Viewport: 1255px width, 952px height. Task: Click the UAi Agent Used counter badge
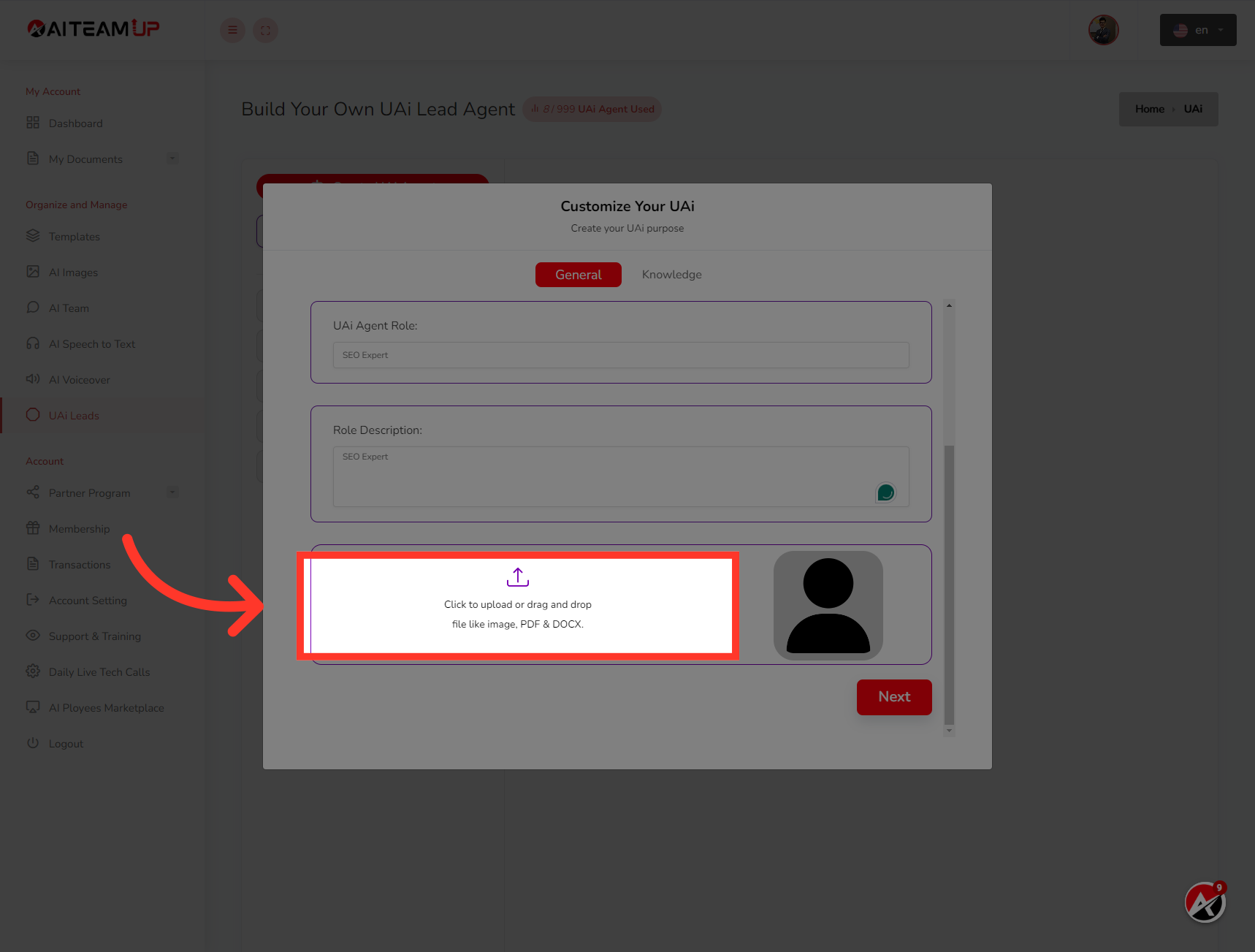click(x=592, y=109)
